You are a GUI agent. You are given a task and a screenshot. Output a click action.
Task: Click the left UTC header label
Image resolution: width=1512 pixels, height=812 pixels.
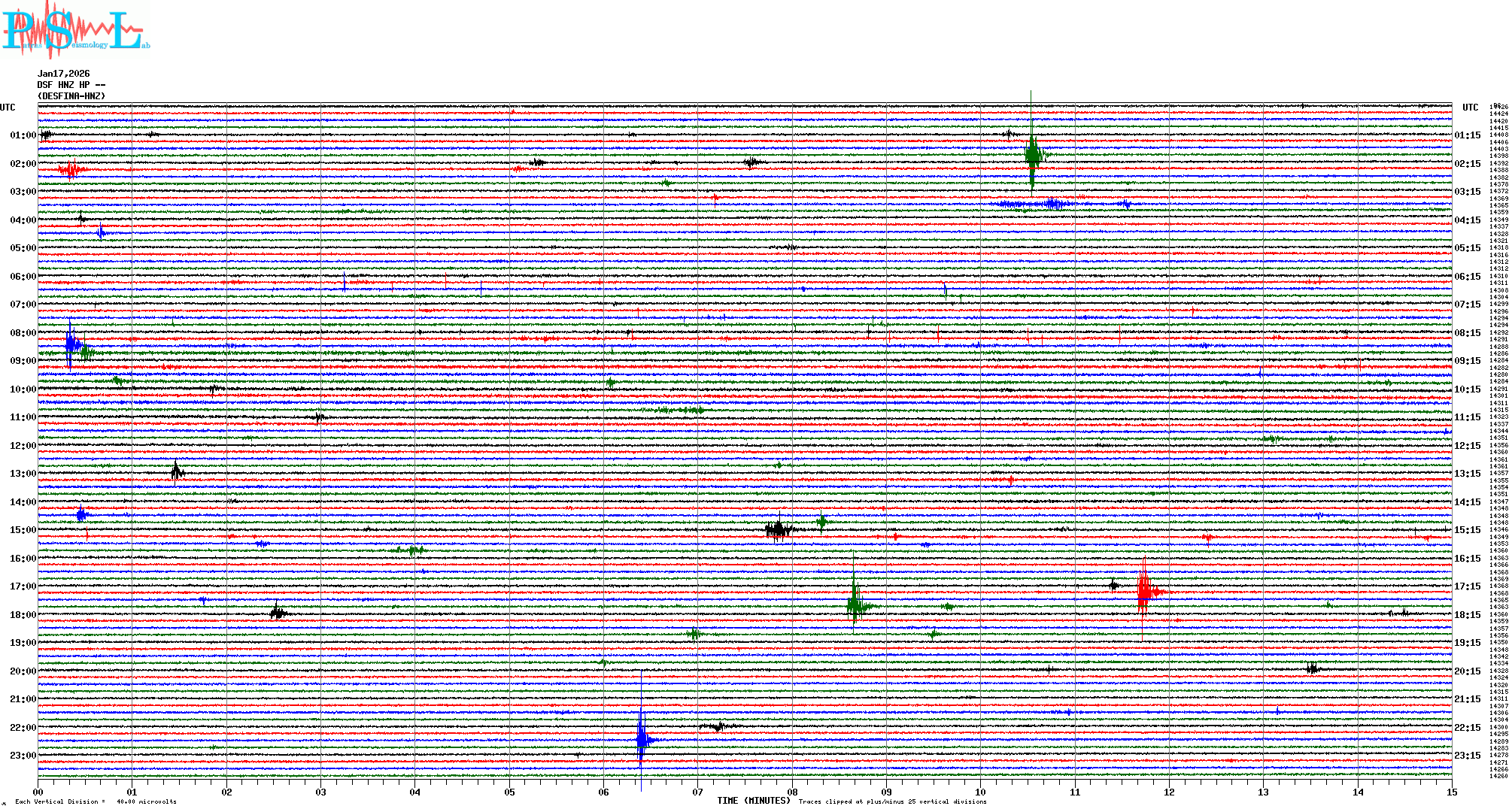pos(8,108)
